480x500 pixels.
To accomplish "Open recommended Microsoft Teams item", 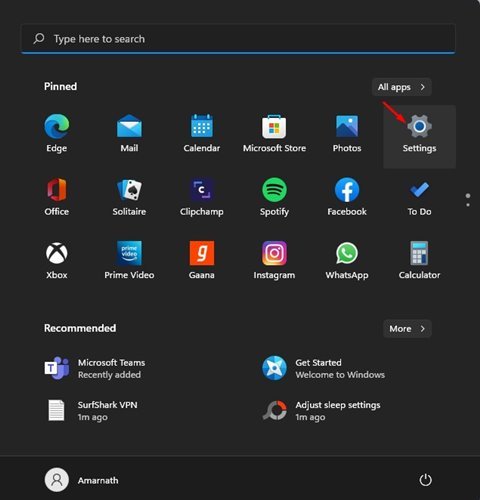I will coord(95,369).
